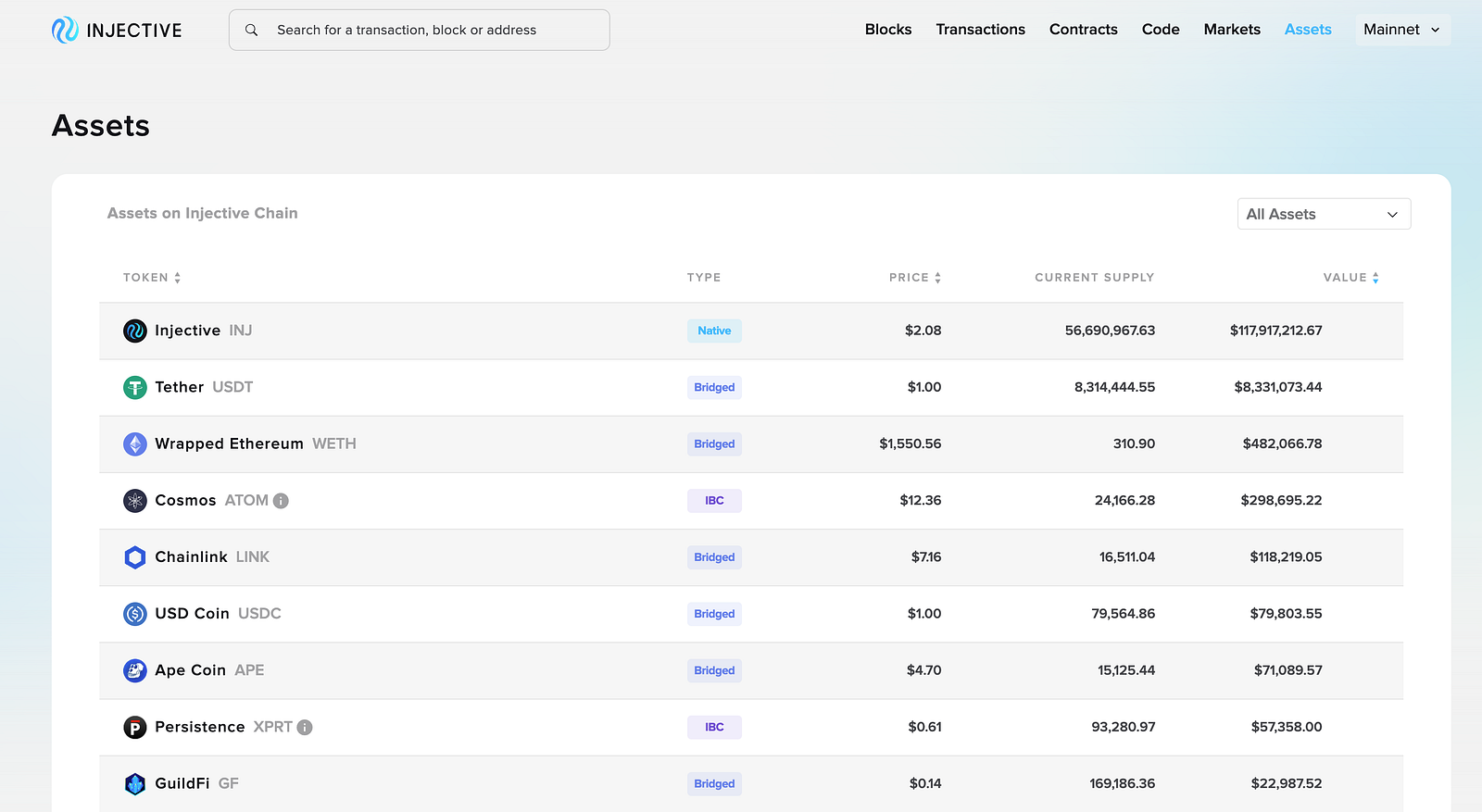Click the $298,695.22 value cell
This screenshot has width=1482, height=812.
point(1281,501)
